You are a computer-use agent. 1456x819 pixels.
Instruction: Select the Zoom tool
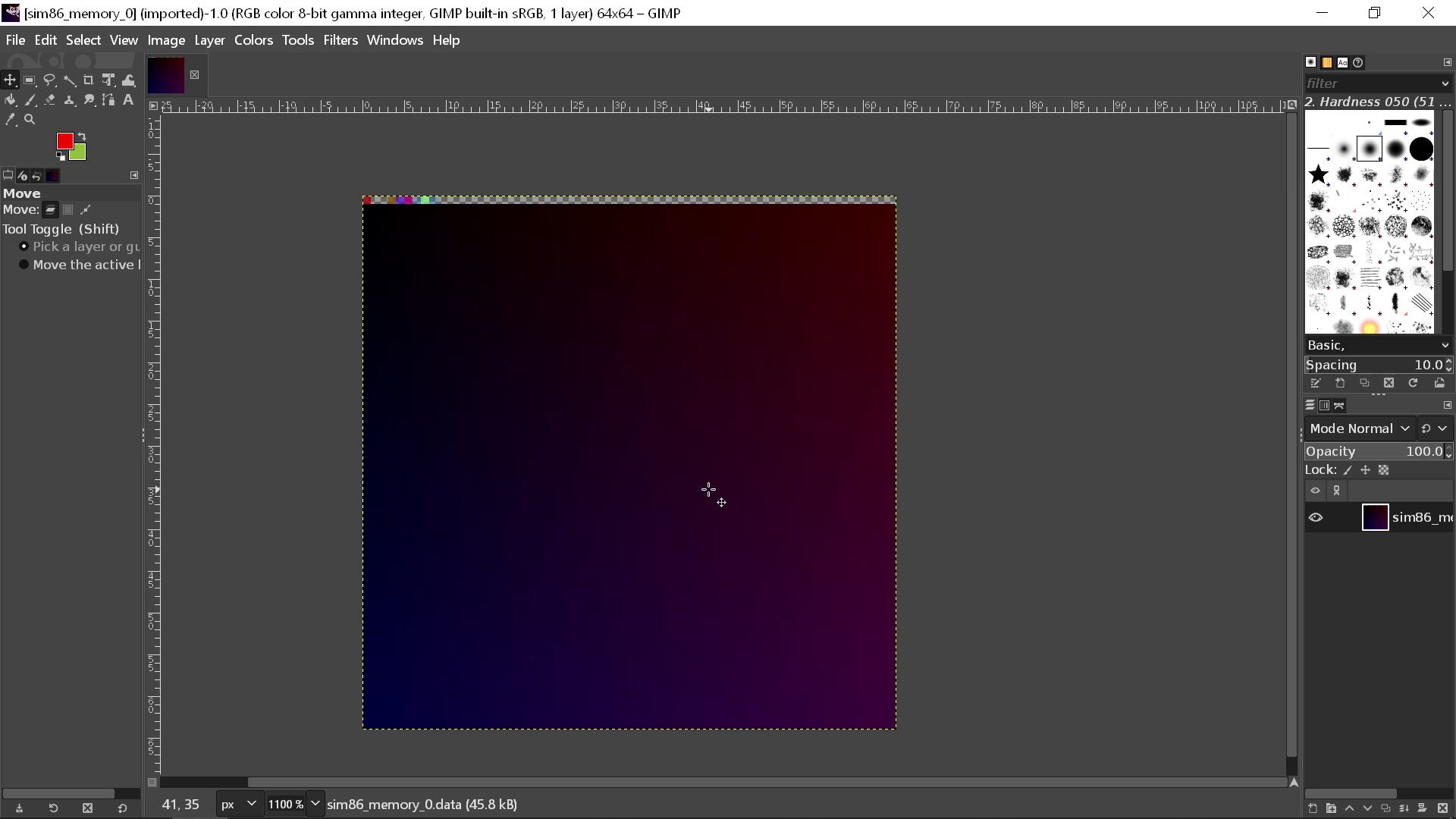[x=30, y=119]
